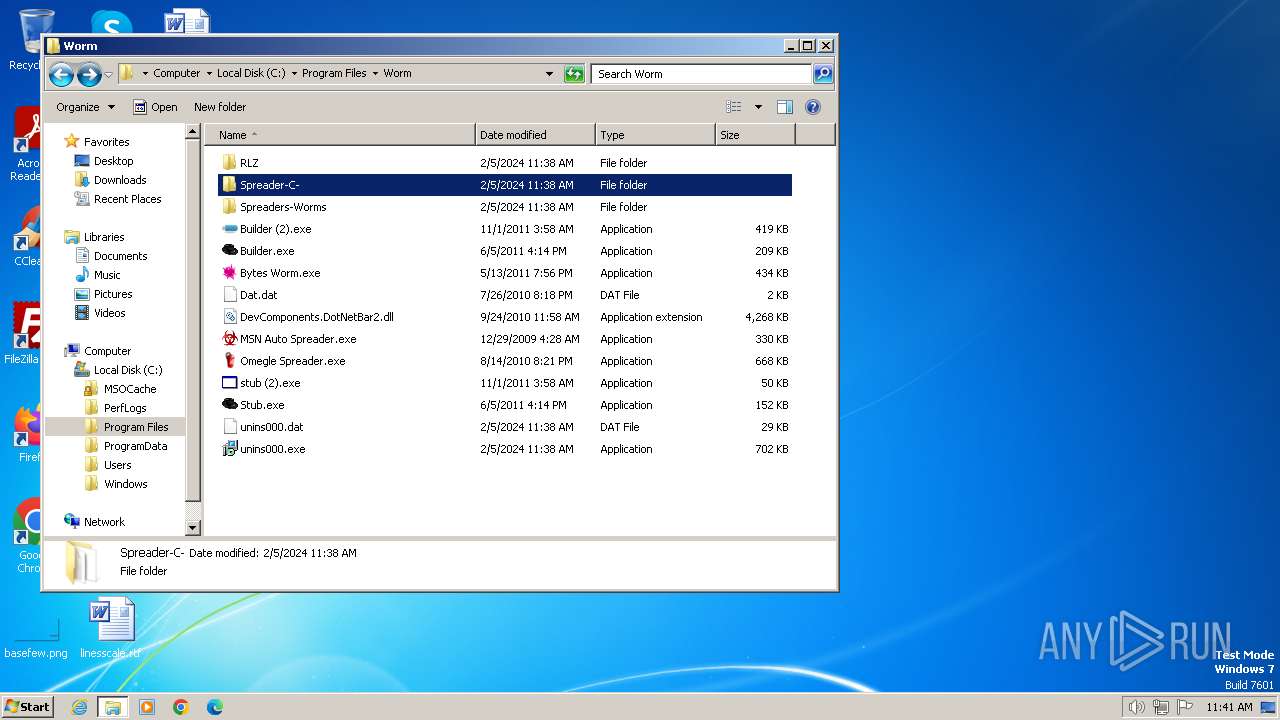The height and width of the screenshot is (720, 1280).
Task: Select the Dat.dat file icon
Action: click(229, 295)
